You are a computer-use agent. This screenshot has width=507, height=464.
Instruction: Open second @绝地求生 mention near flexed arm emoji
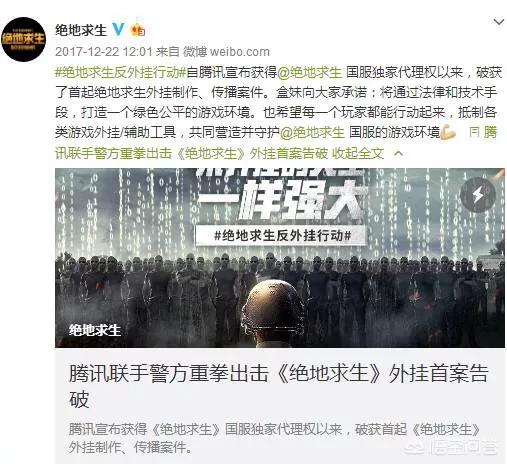312,132
